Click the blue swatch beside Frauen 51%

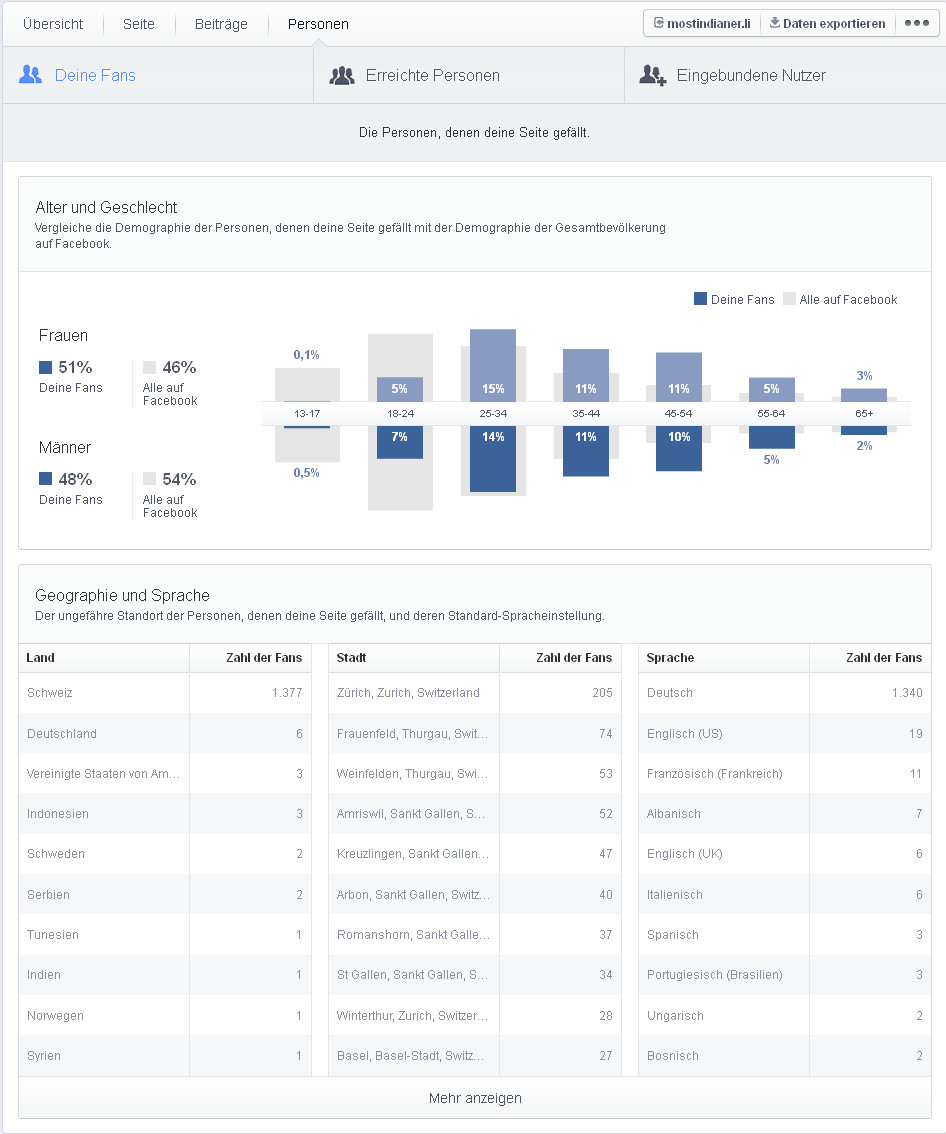(46, 367)
